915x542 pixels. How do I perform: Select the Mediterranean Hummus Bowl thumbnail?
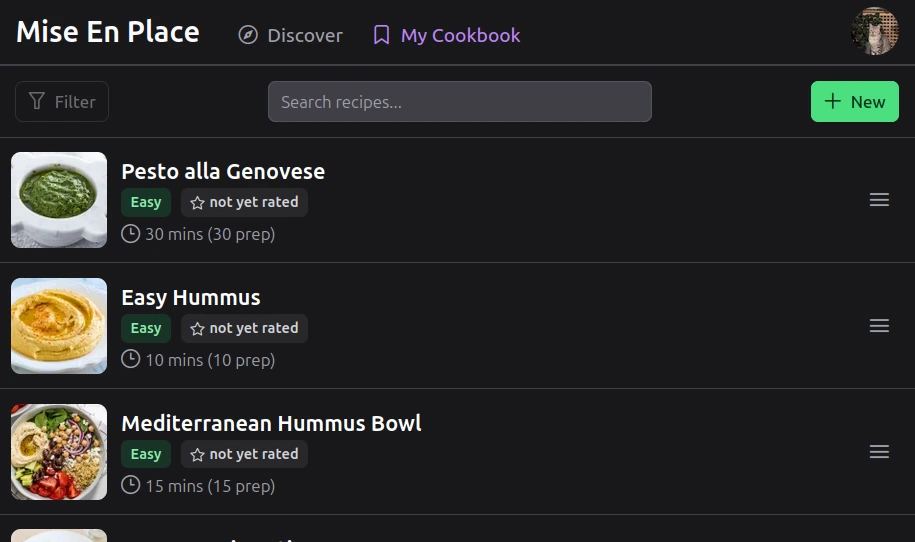59,452
